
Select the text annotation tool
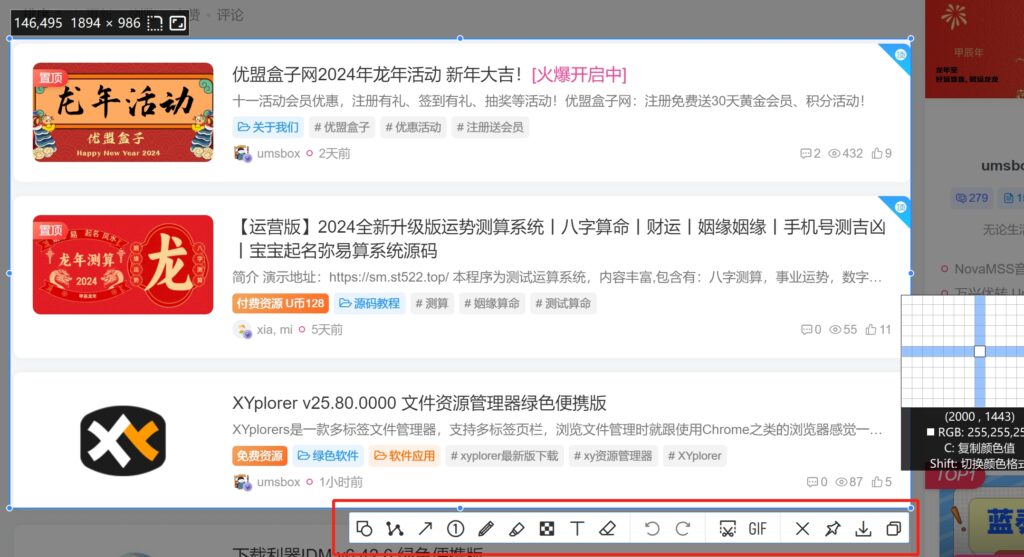click(577, 528)
